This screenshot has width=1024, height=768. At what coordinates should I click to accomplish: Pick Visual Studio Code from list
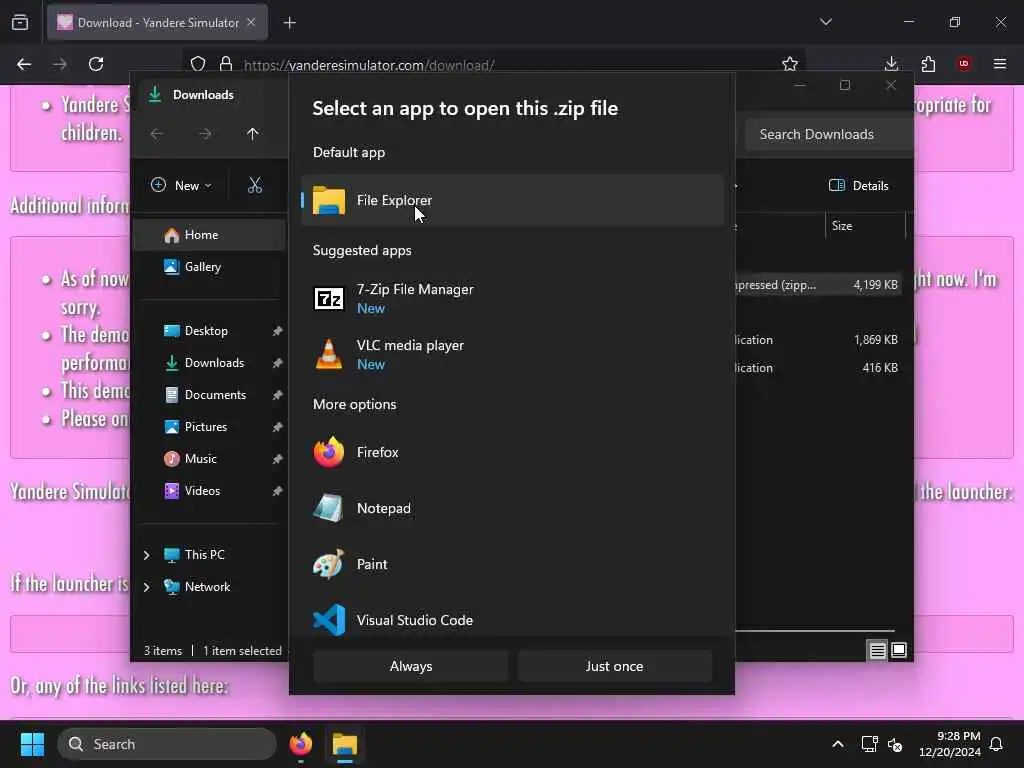tap(512, 619)
